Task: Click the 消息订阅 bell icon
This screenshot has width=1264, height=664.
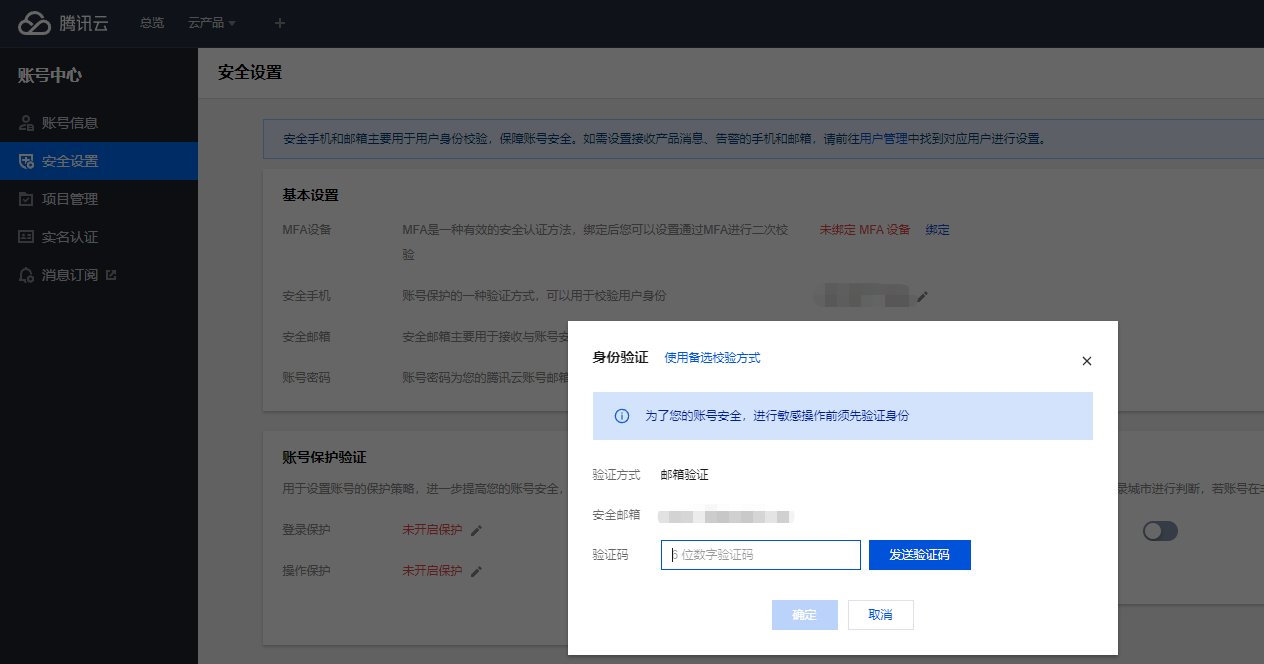Action: [26, 275]
